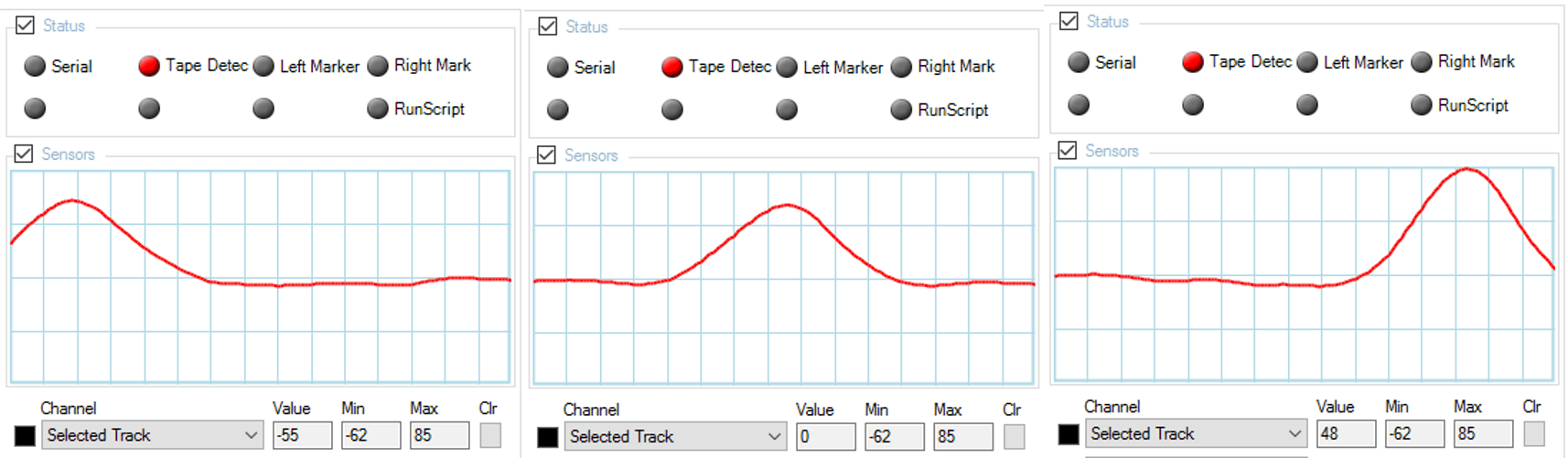Click the Serial status LED in middle panel
1568x458 pixels.
557,67
